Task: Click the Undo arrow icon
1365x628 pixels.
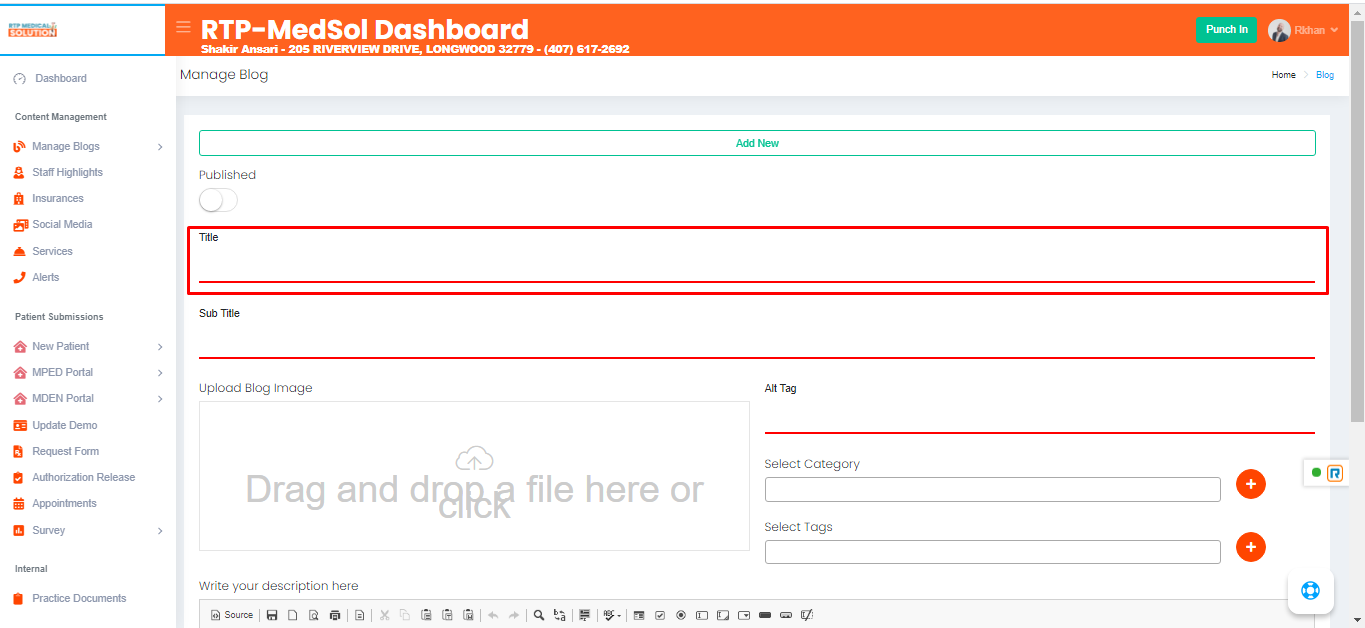Action: click(493, 615)
